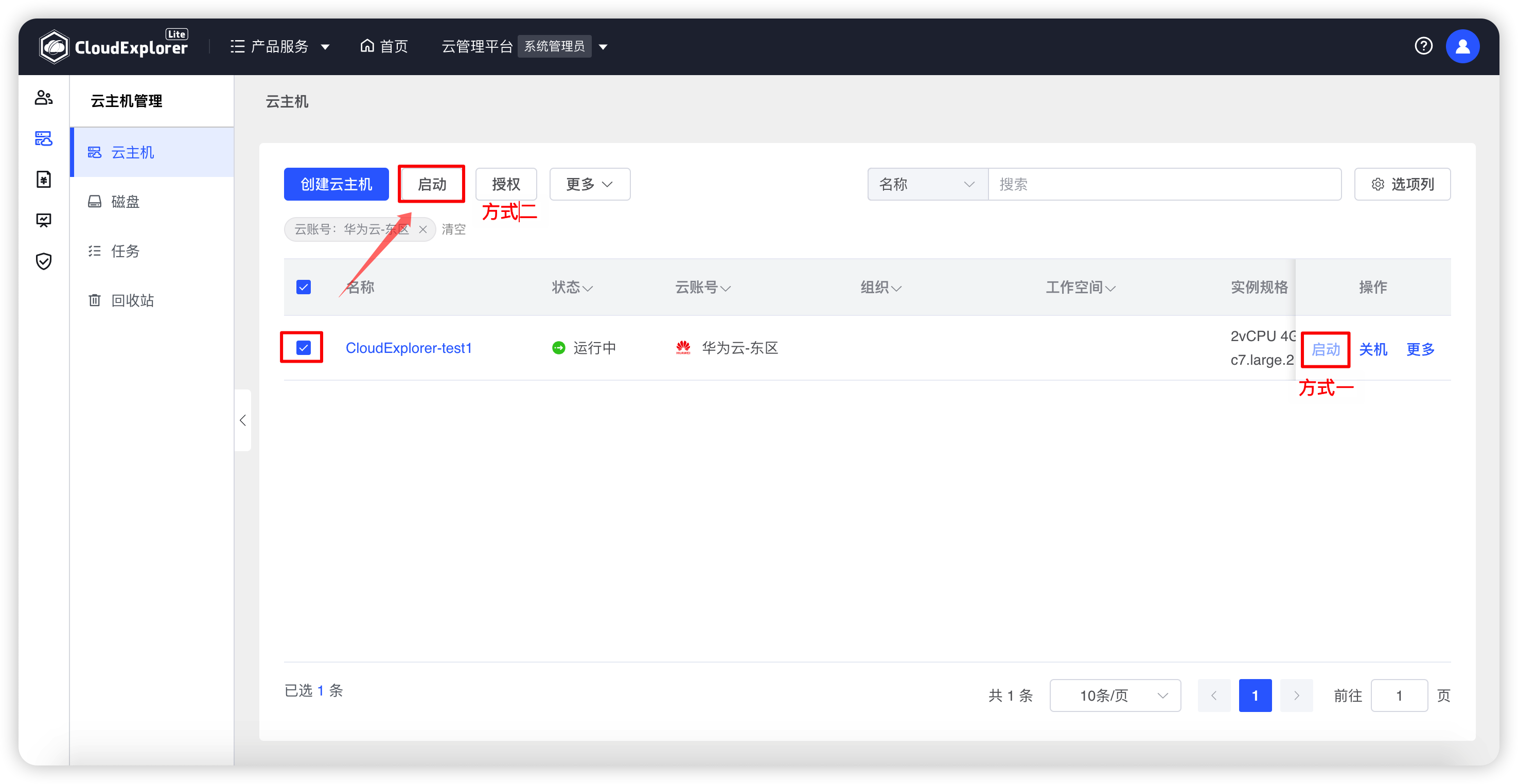Focus the 前往 page number input

click(1399, 696)
